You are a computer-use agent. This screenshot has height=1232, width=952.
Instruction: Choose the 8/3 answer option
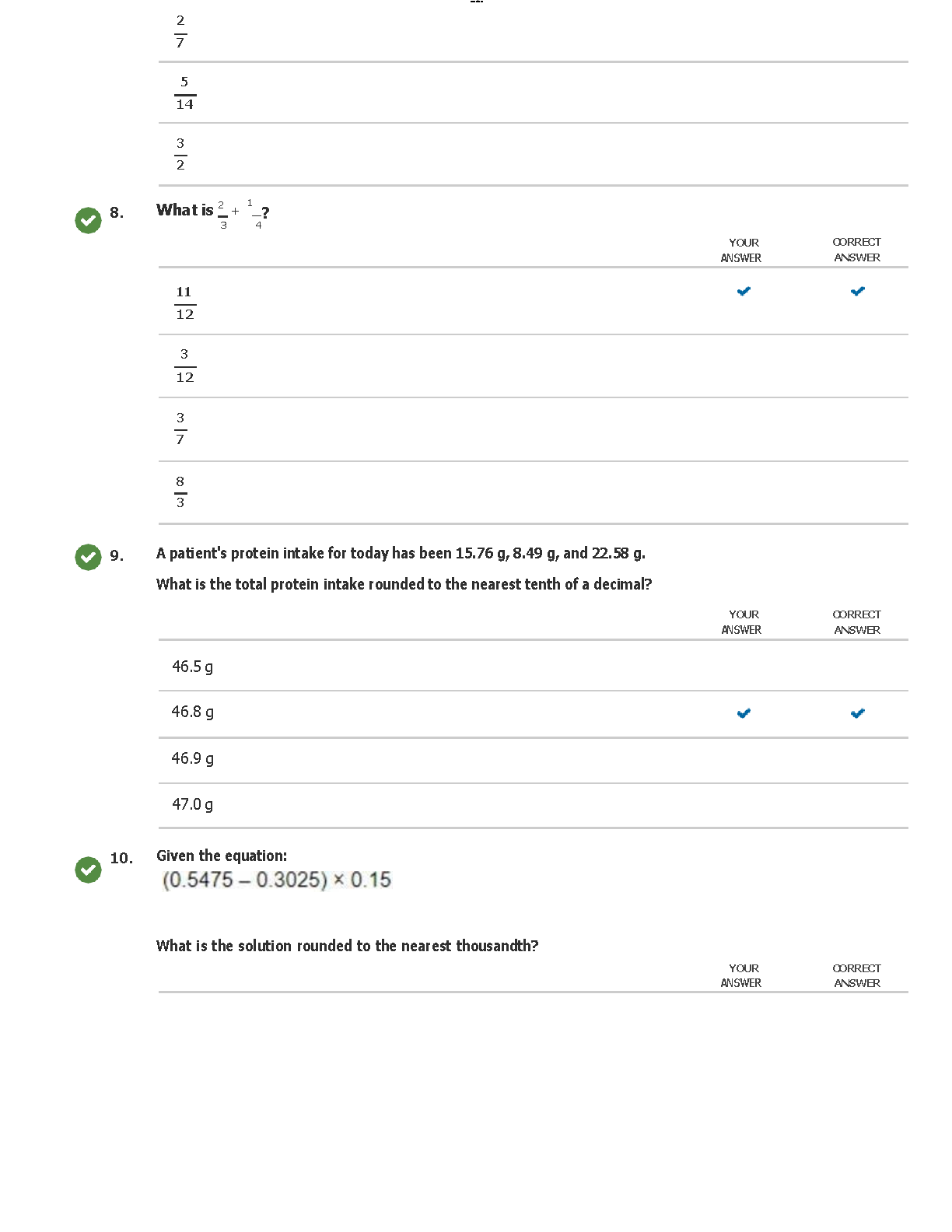[x=180, y=492]
